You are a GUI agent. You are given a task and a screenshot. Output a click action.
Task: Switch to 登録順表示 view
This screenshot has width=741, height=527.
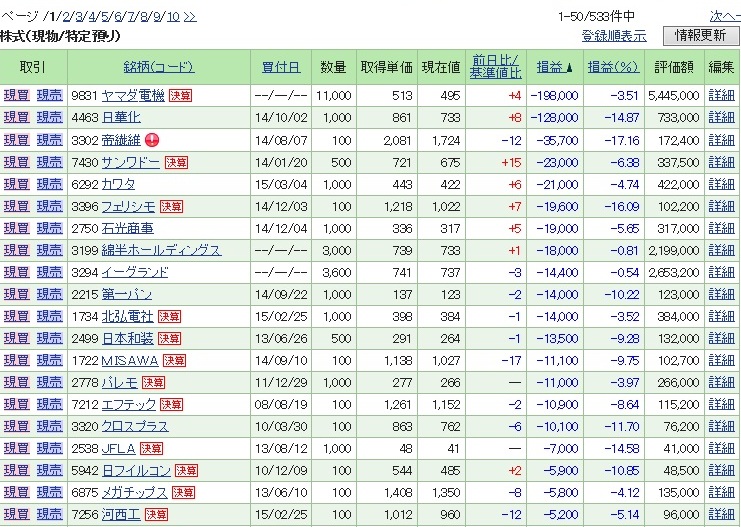tap(613, 36)
